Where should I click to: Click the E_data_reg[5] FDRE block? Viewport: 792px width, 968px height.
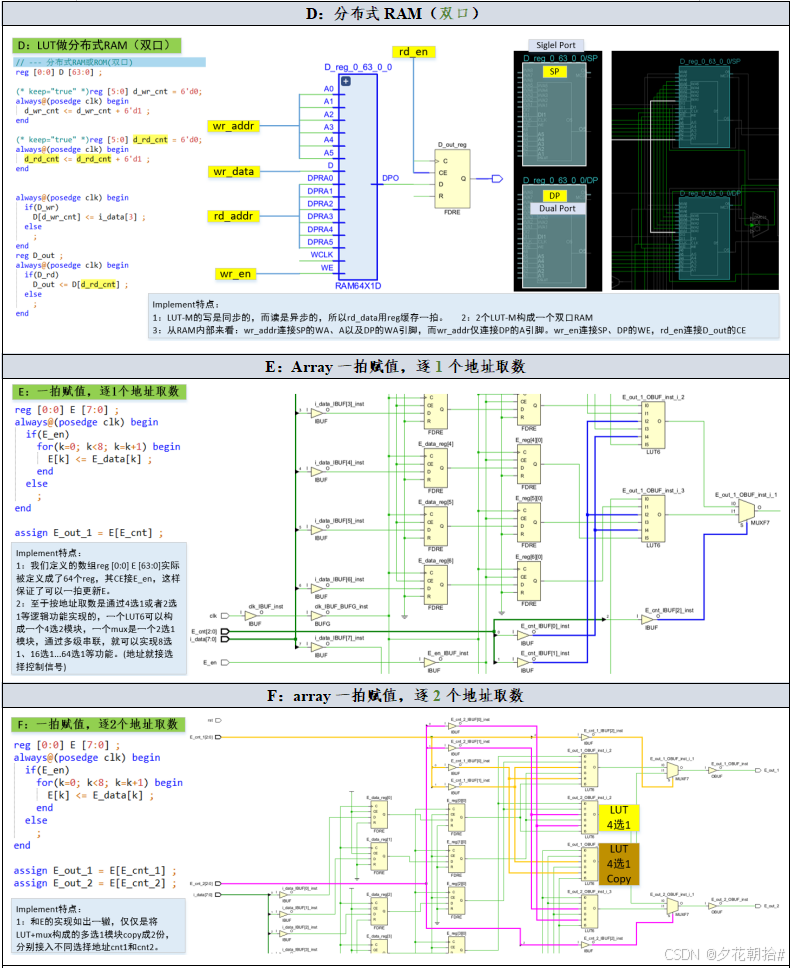tap(436, 526)
